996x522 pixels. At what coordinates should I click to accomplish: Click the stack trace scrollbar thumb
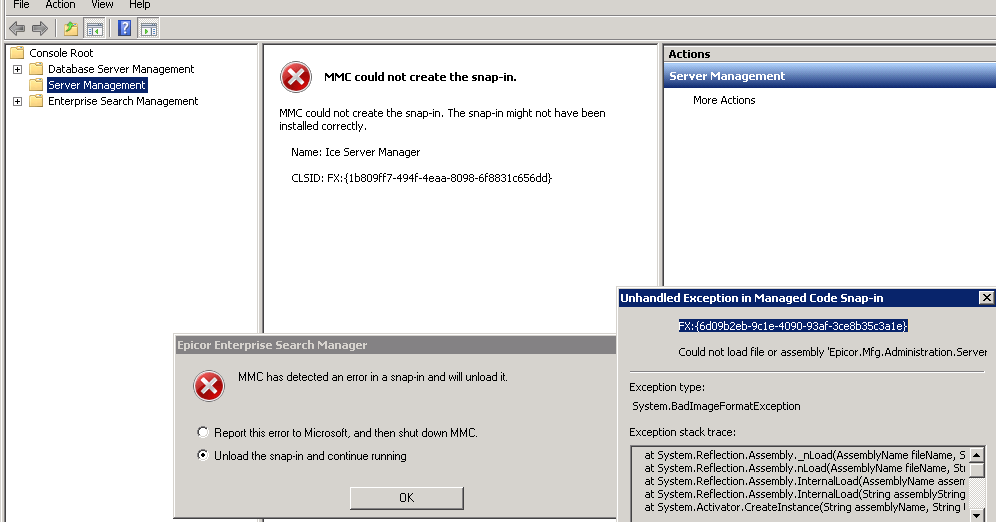point(977,470)
